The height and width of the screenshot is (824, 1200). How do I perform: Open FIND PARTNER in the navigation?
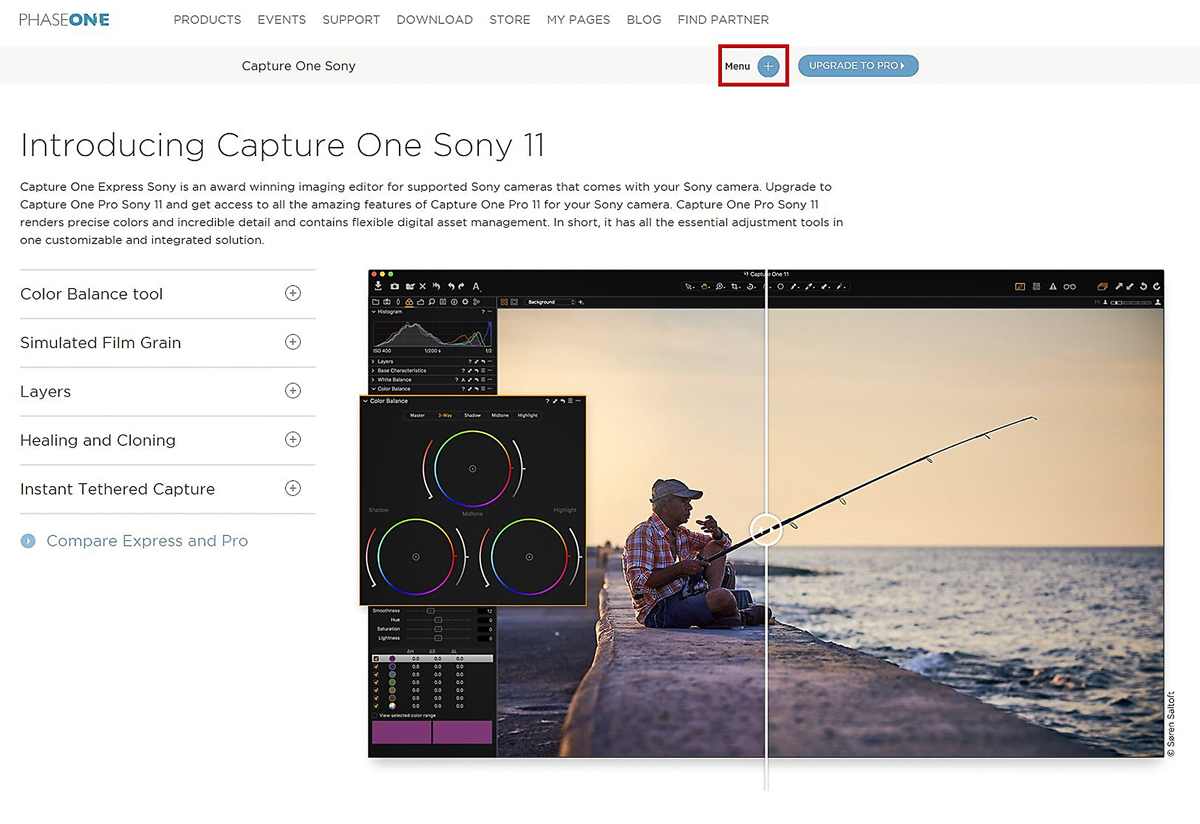coord(723,19)
